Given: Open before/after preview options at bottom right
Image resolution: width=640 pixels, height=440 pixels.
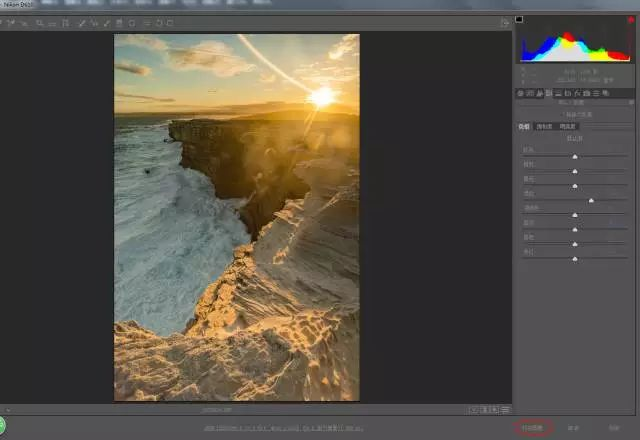Looking at the screenshot, I should coord(474,409).
